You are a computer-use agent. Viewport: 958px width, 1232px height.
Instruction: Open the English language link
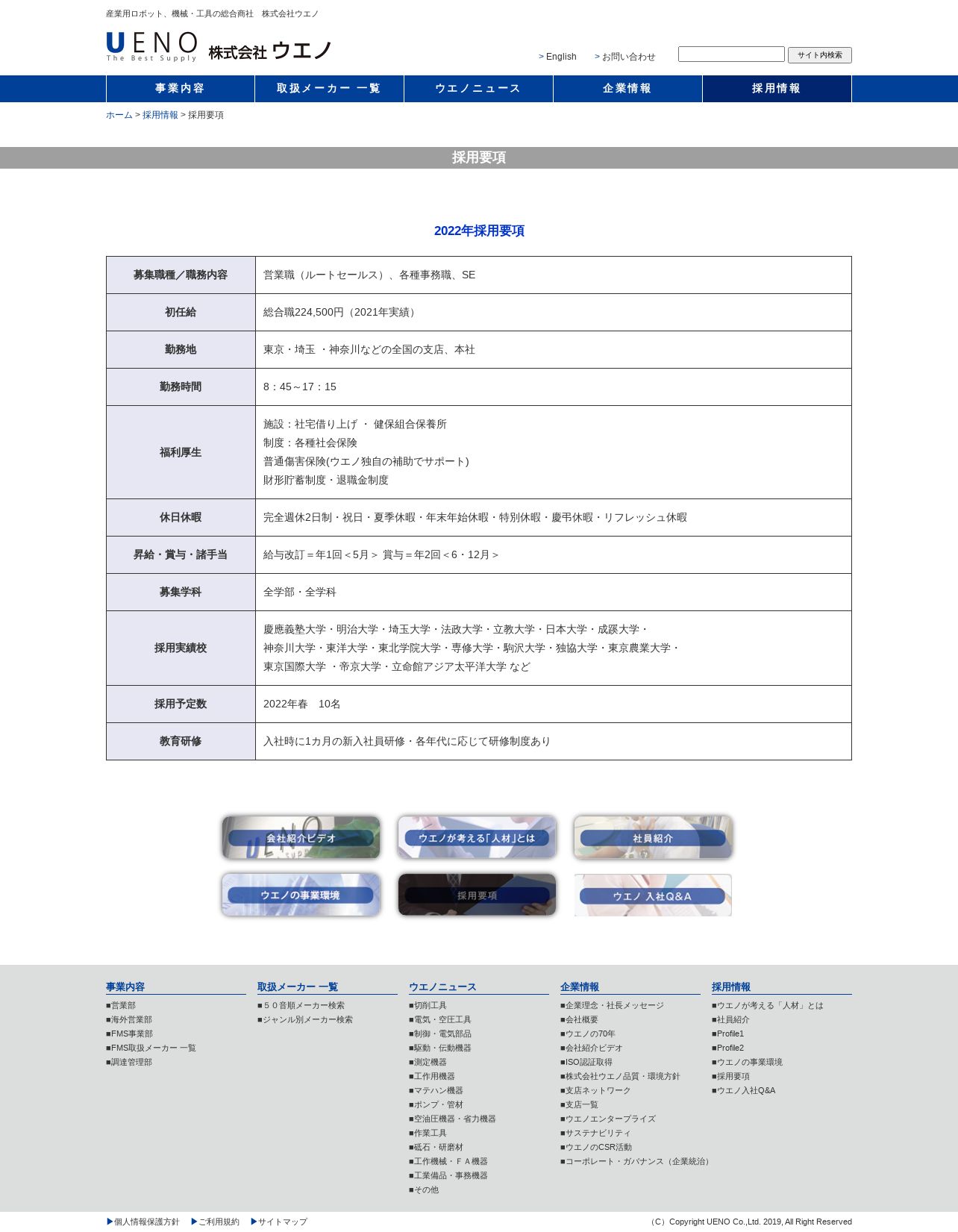[x=561, y=57]
